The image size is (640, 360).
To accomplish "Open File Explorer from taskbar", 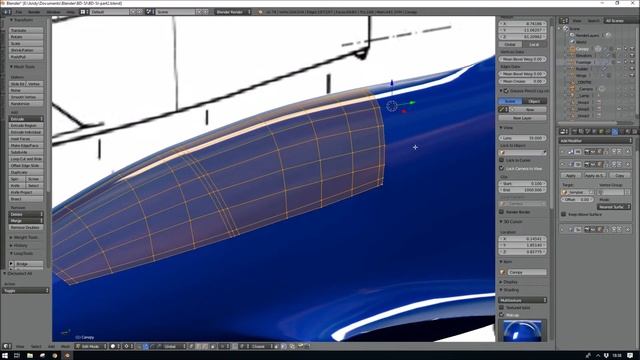I will click(x=30, y=356).
